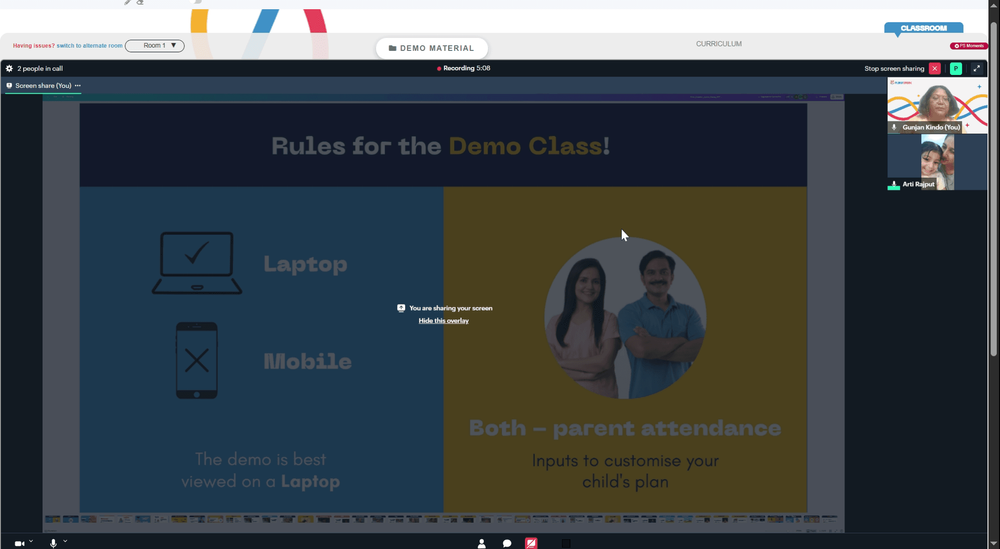
Task: Open call settings gear icon
Action: (9, 68)
